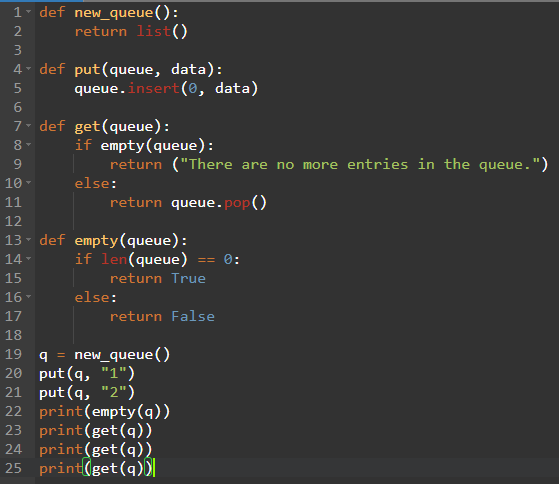Fold the 'if len(queue) == 0' block

click(x=29, y=258)
